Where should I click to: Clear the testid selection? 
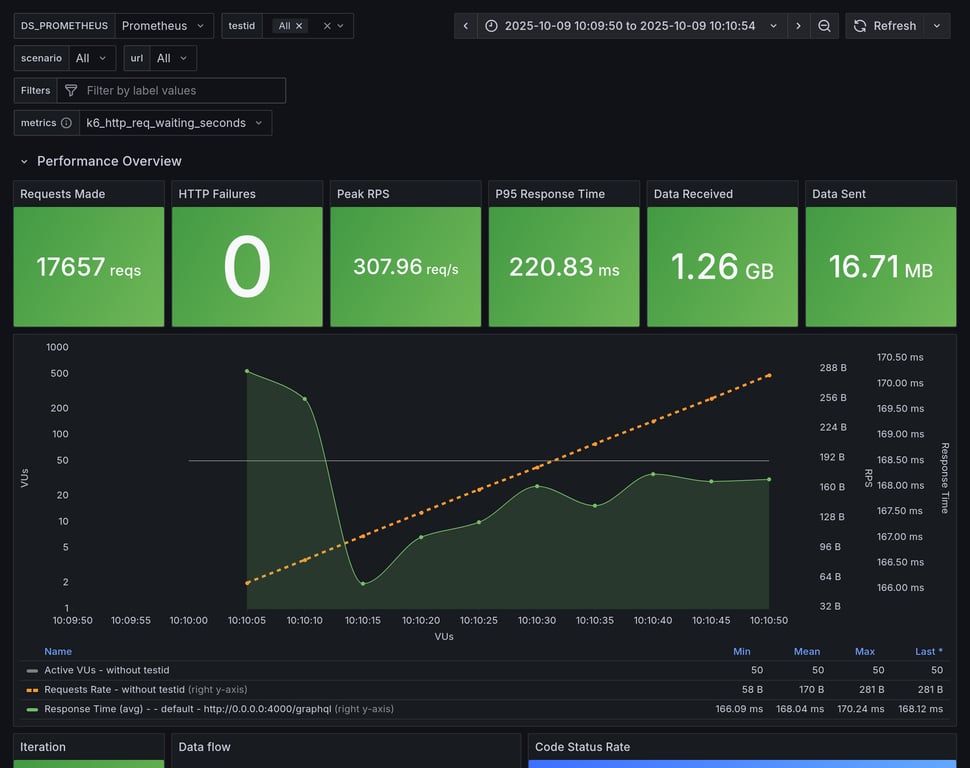tap(327, 26)
